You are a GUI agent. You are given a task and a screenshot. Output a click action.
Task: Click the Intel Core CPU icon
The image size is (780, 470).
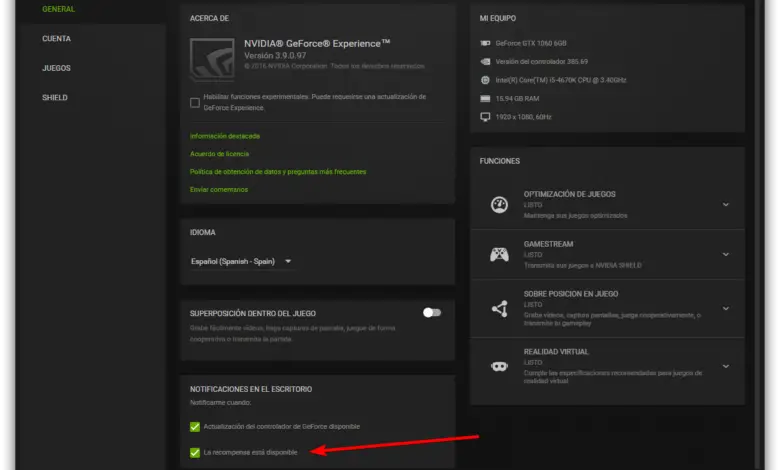pos(485,80)
